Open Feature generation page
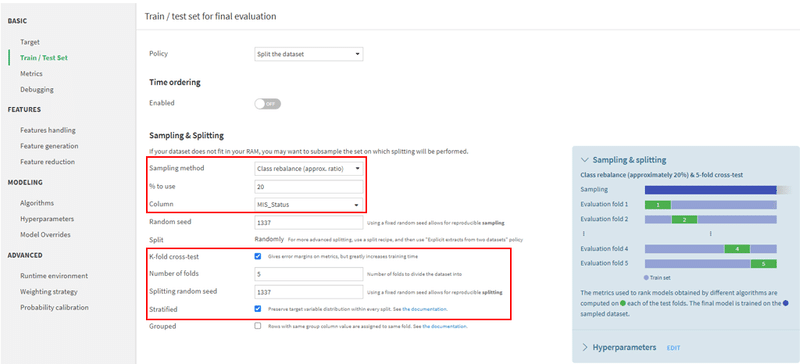 tap(49, 146)
